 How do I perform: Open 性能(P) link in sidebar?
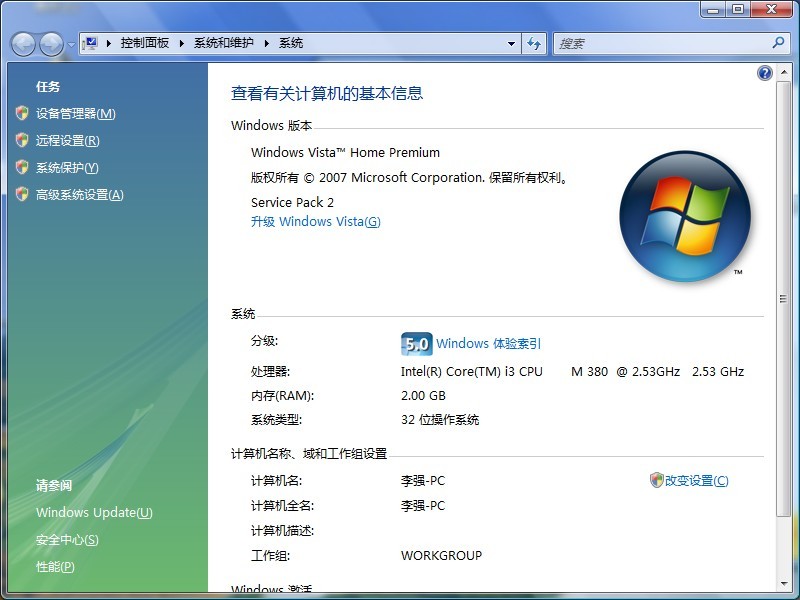[x=55, y=567]
